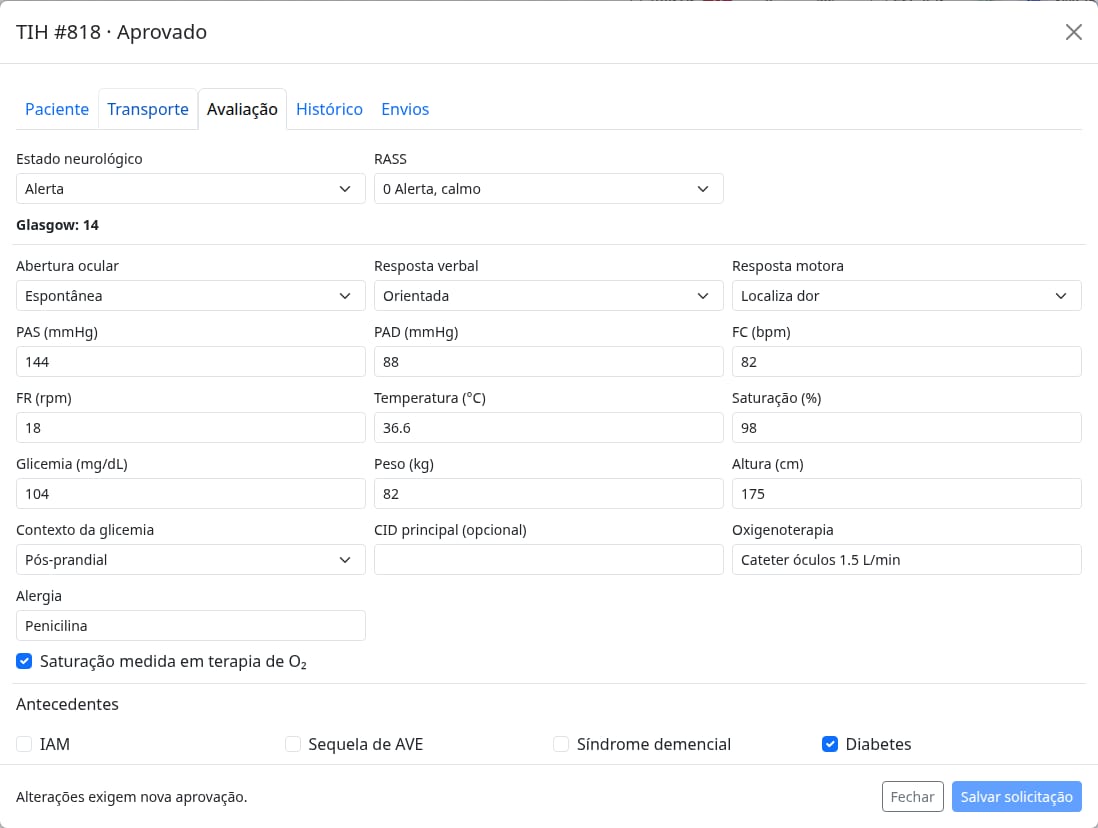Click the 'Alterações exigem nova aprovação.' note

tap(132, 797)
